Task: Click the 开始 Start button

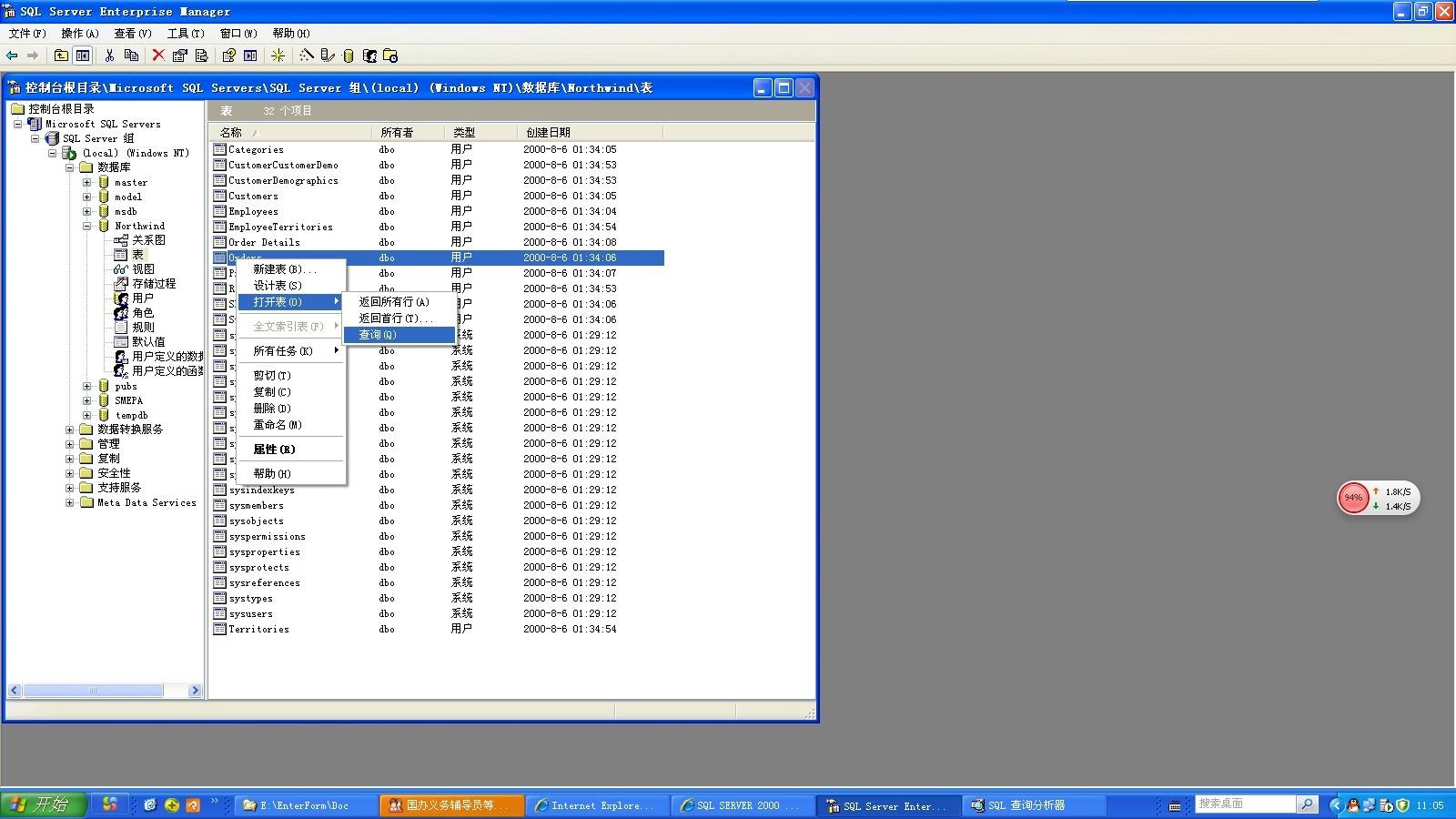Action: click(x=44, y=804)
